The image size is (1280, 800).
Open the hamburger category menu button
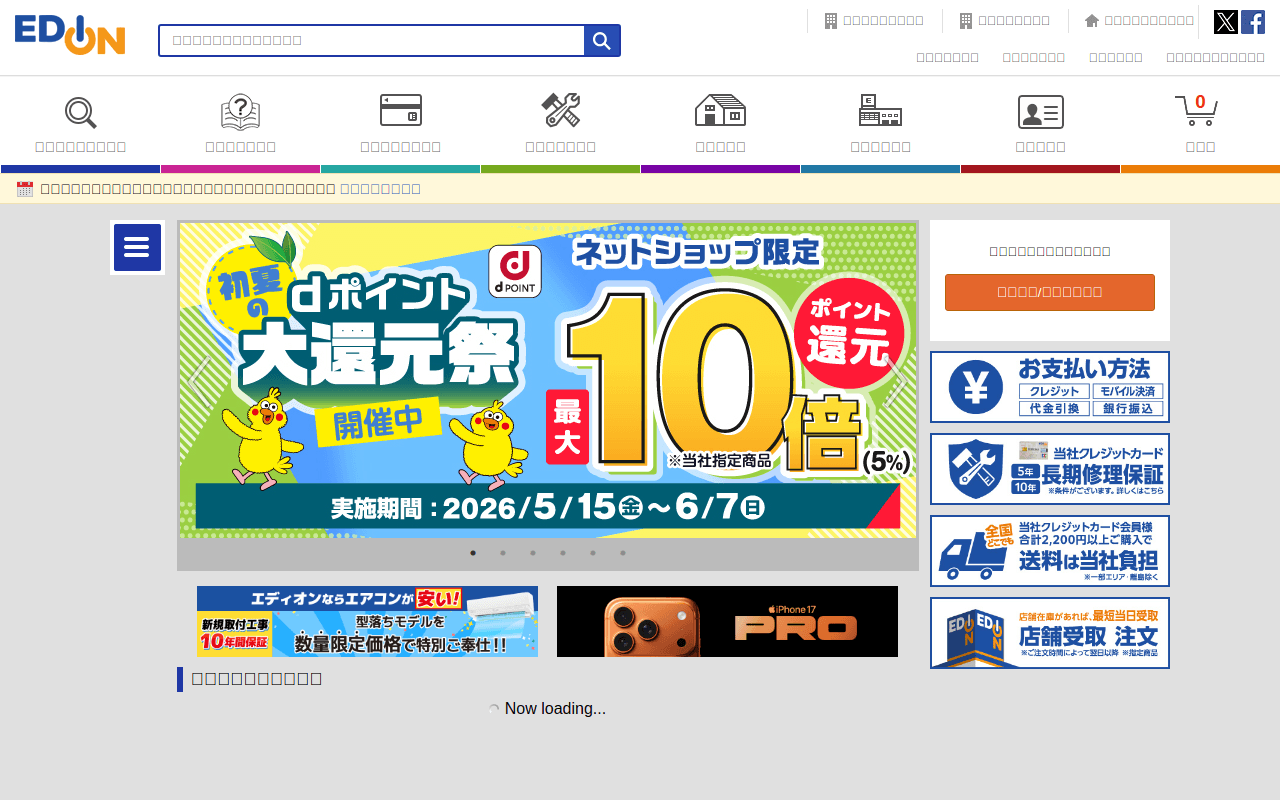tap(138, 248)
